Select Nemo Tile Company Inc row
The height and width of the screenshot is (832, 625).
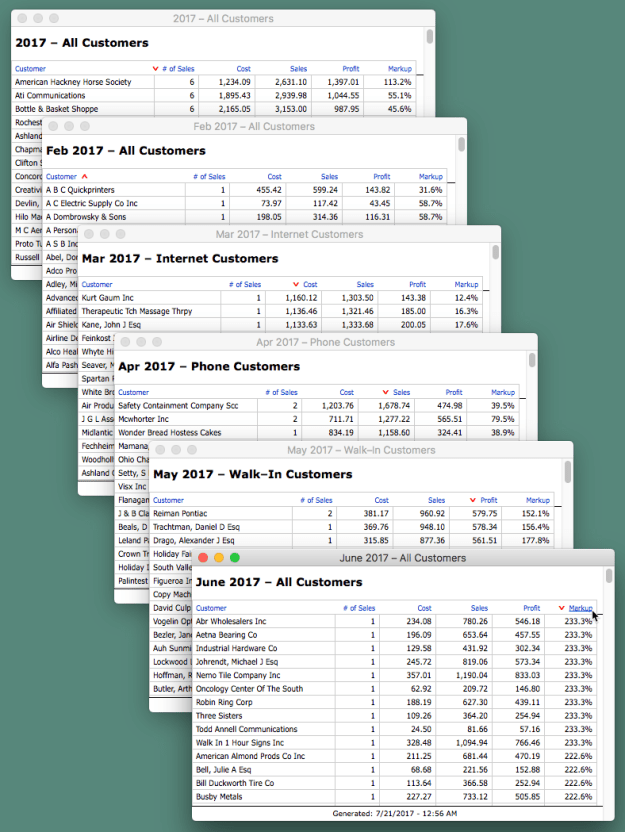[x=395, y=675]
